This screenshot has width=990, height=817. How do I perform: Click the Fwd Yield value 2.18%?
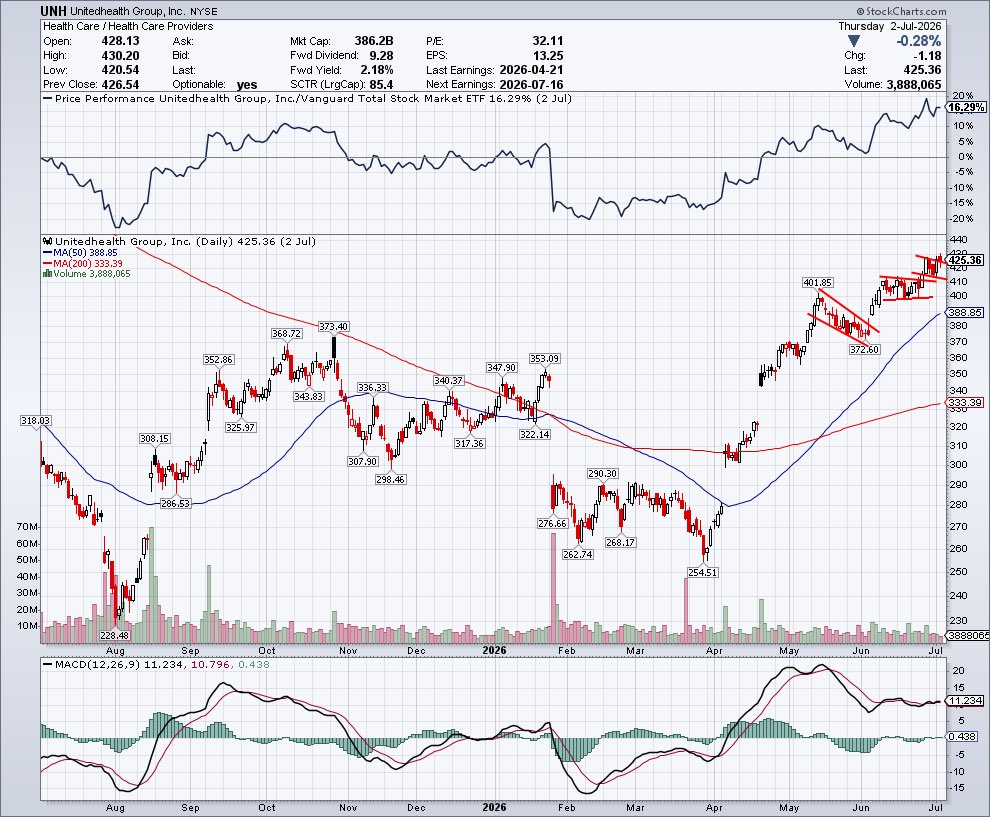click(375, 69)
